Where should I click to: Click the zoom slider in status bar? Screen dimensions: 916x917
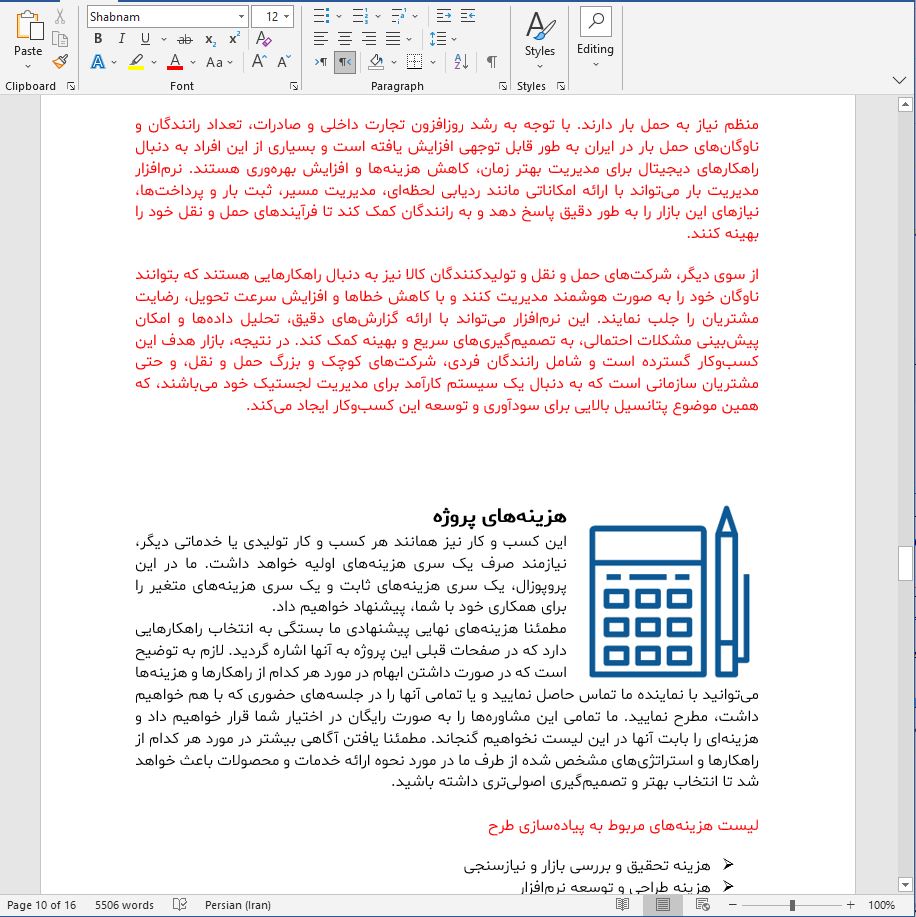[x=792, y=905]
